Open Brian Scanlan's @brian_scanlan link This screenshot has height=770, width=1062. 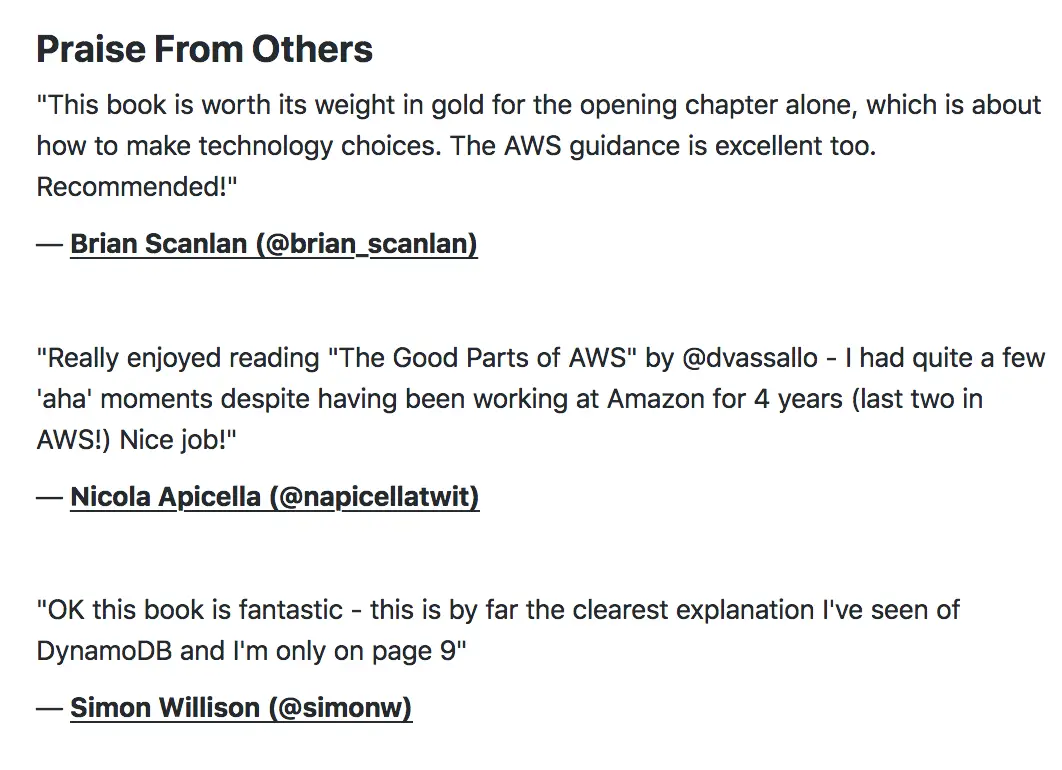[x=273, y=244]
